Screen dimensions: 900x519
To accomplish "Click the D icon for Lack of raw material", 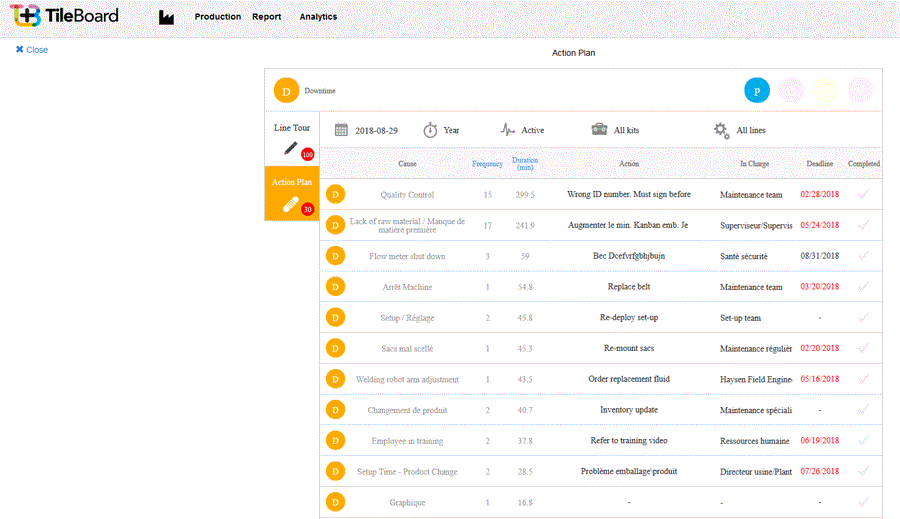I will point(335,225).
